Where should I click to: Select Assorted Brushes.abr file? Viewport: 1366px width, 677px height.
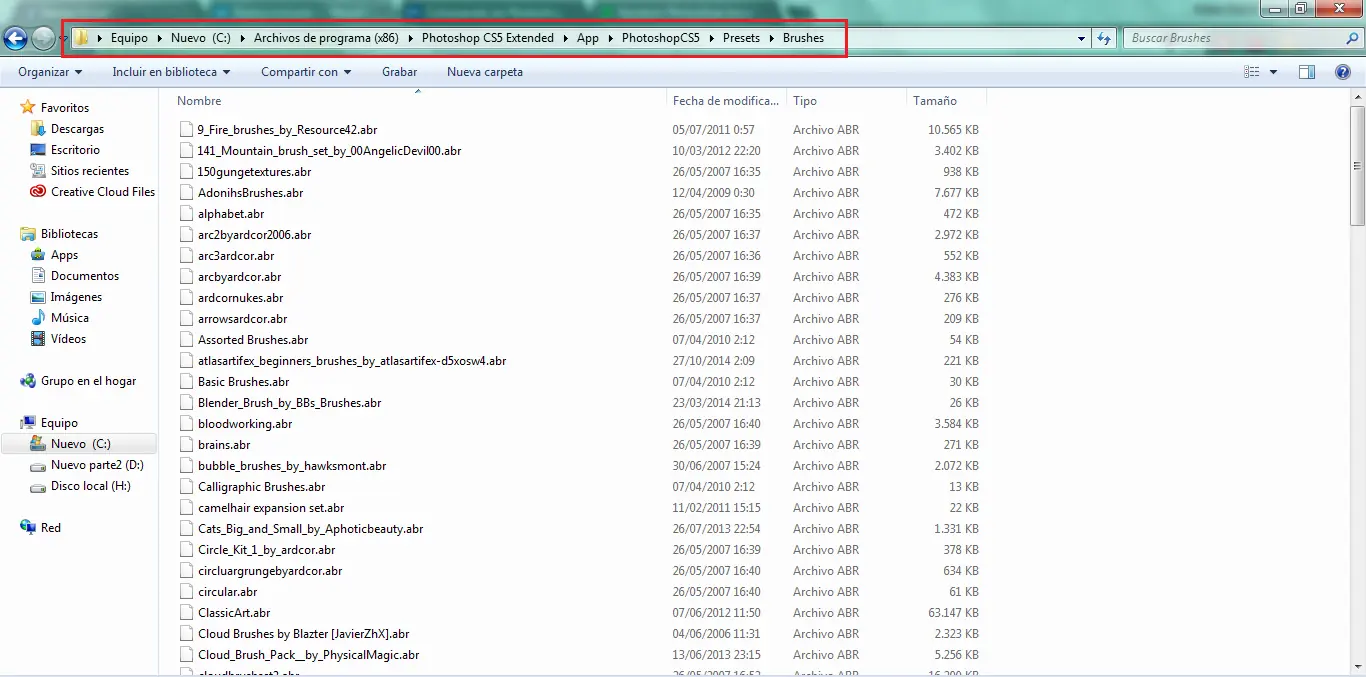[253, 340]
